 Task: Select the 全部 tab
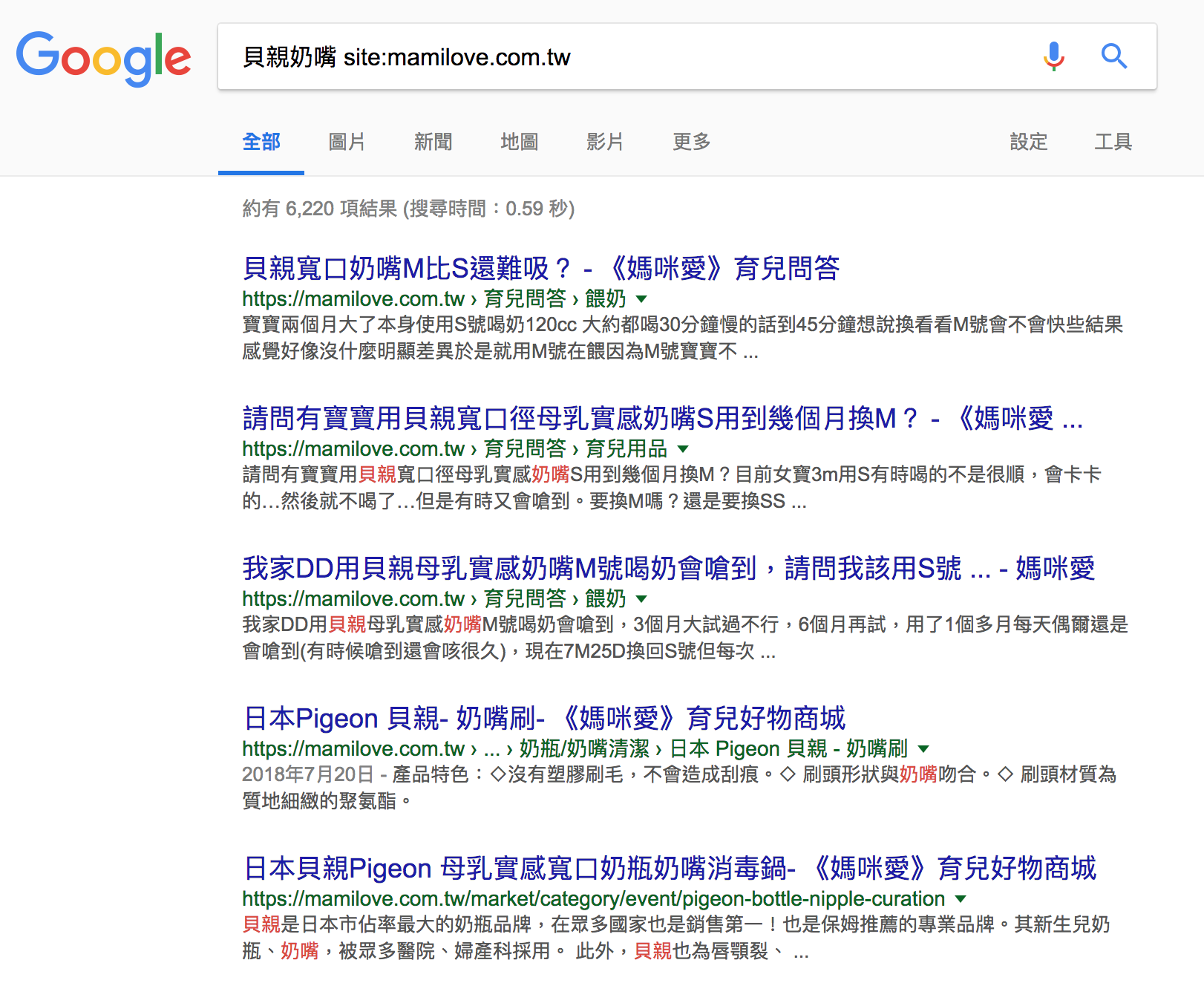coord(261,142)
